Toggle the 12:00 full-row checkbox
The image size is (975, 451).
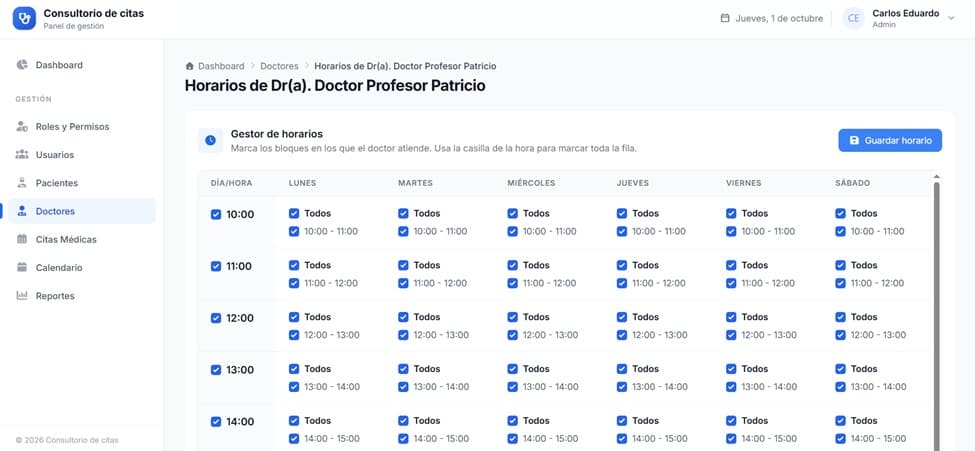(216, 318)
